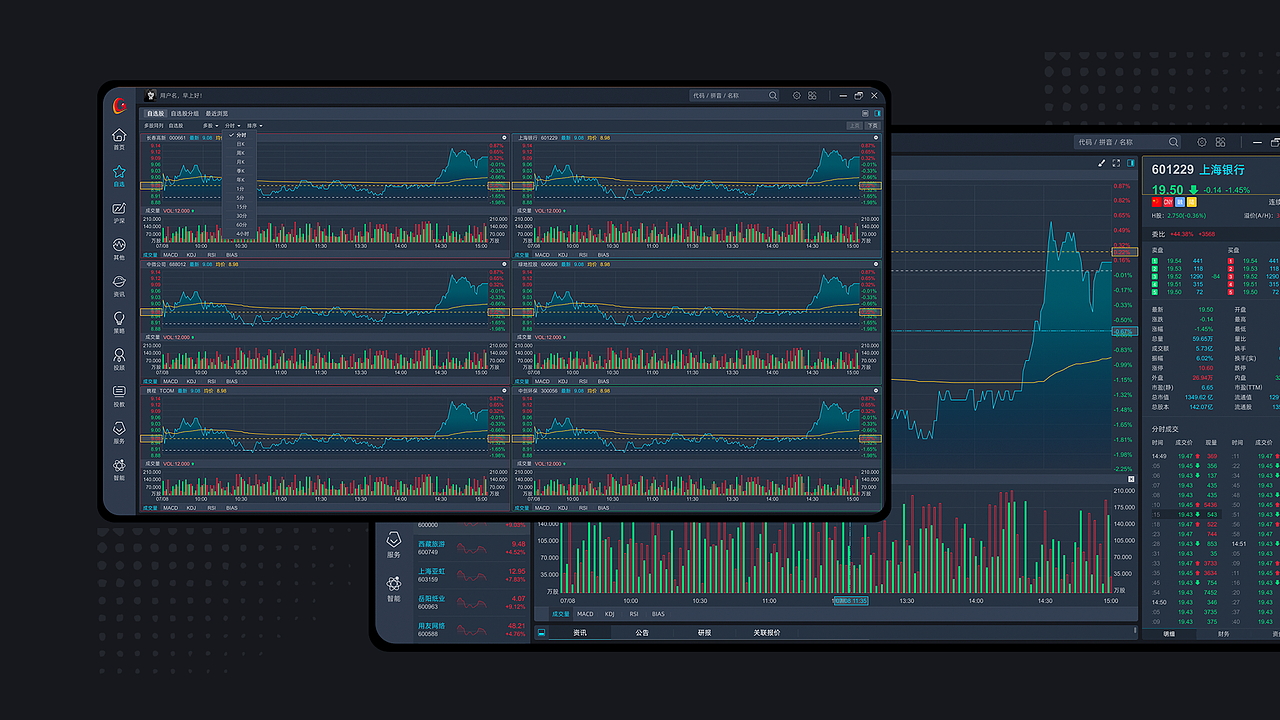Click round button on 长春高新 chart header
Image resolution: width=1280 pixels, height=720 pixels.
504,138
